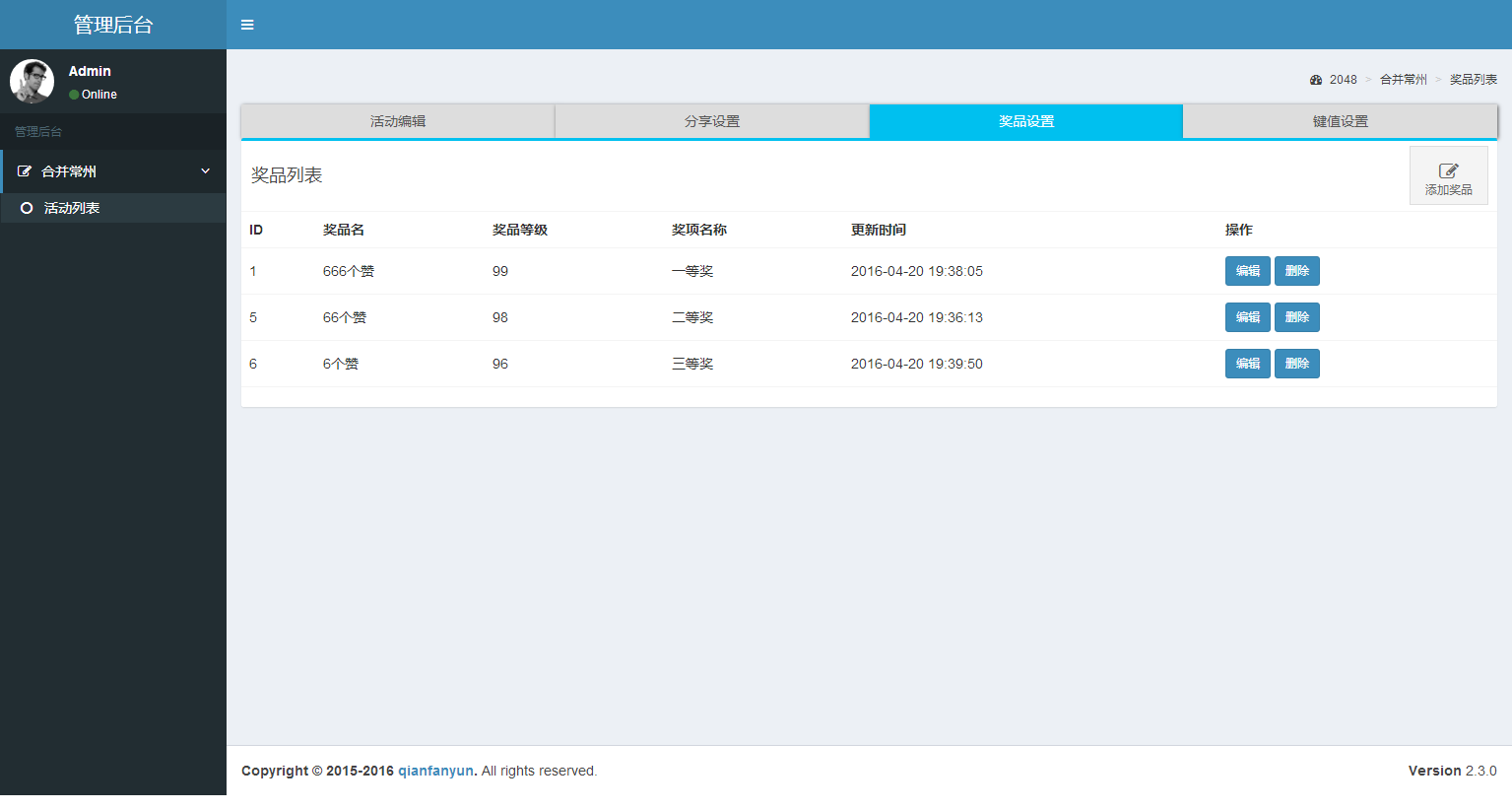Click the 奖品列表 panel heading
1512x810 pixels.
(287, 175)
